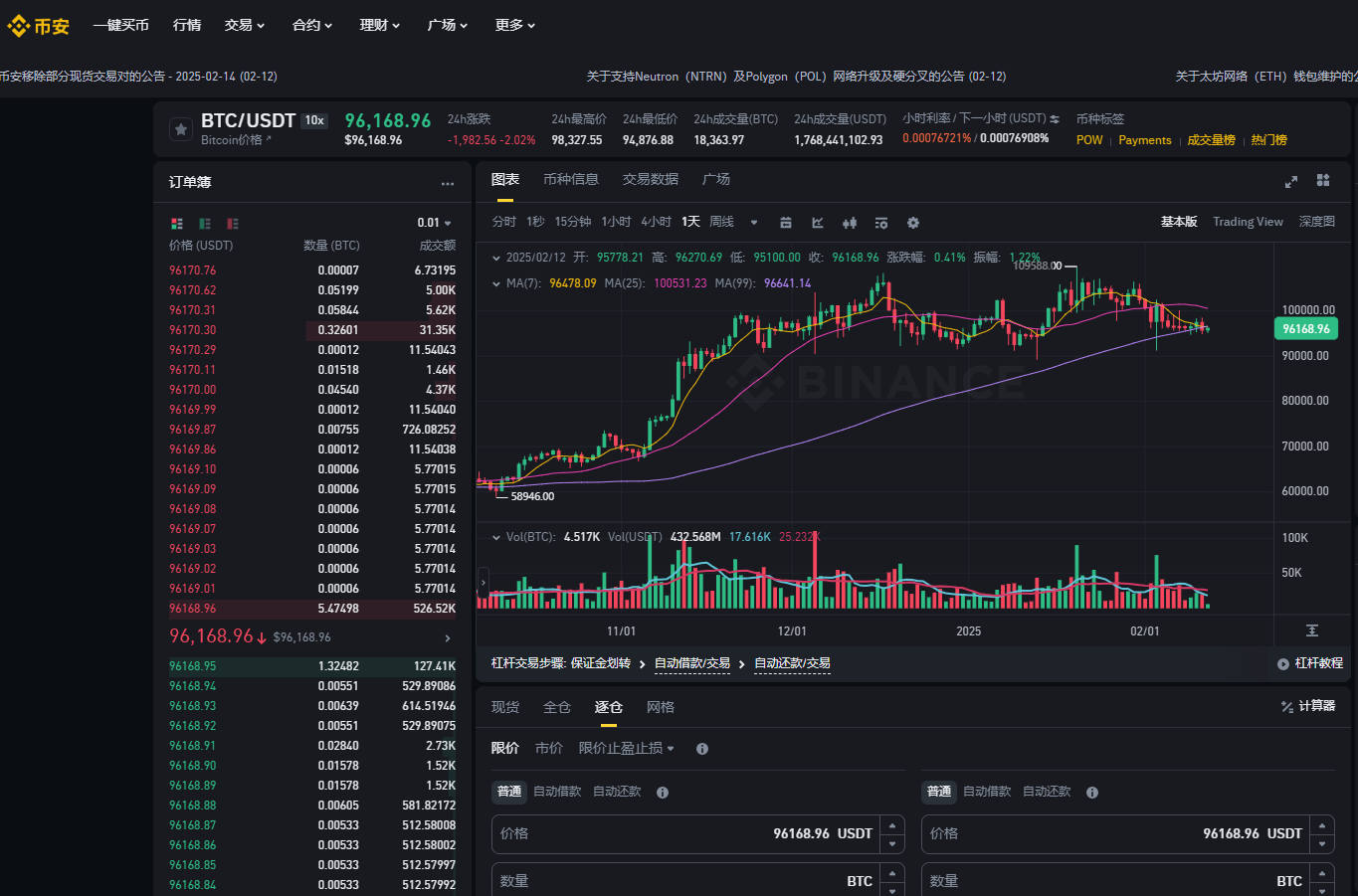Open the 广场 dropdown in top navigation

448,25
